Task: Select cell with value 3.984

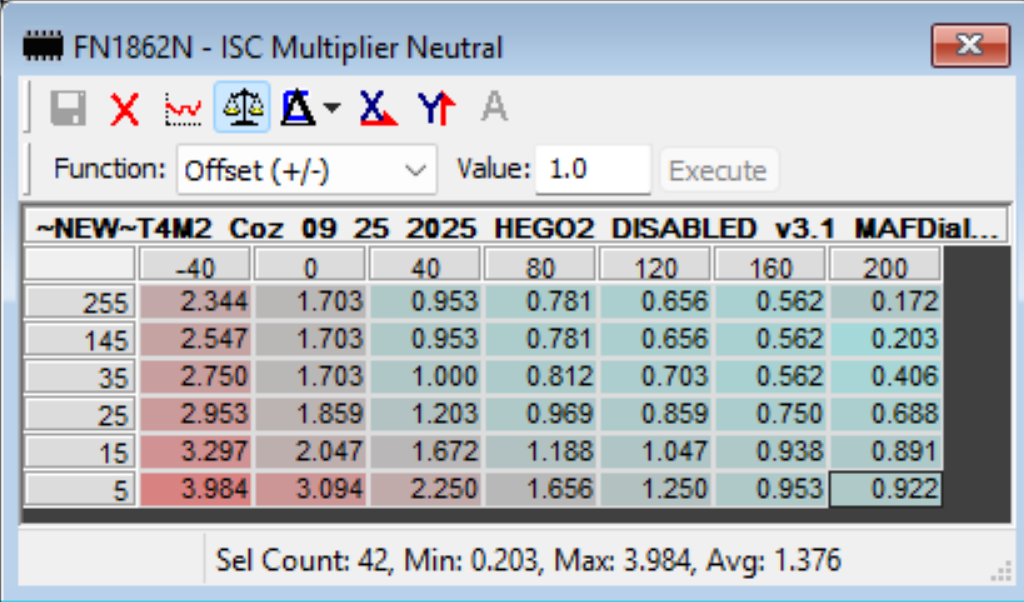Action: (x=195, y=490)
